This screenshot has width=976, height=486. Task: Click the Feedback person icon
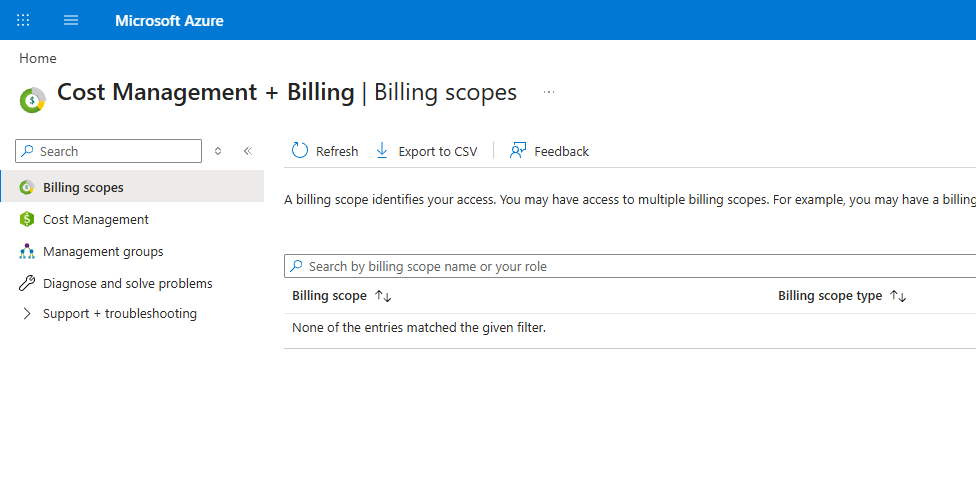[x=518, y=151]
